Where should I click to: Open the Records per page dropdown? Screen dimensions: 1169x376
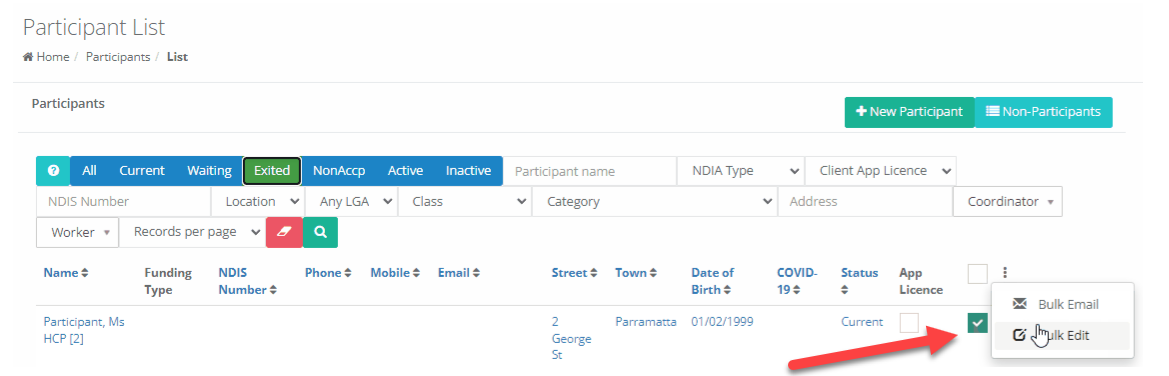192,232
